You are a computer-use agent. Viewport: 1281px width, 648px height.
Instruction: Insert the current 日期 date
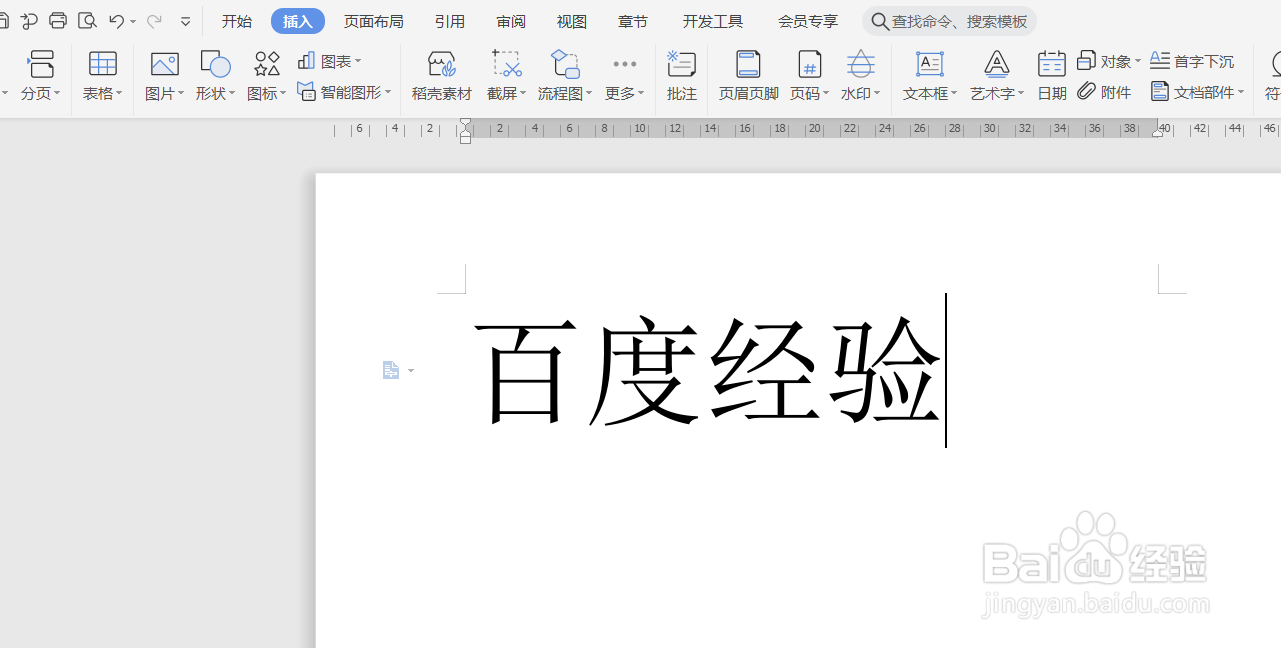pos(1051,76)
